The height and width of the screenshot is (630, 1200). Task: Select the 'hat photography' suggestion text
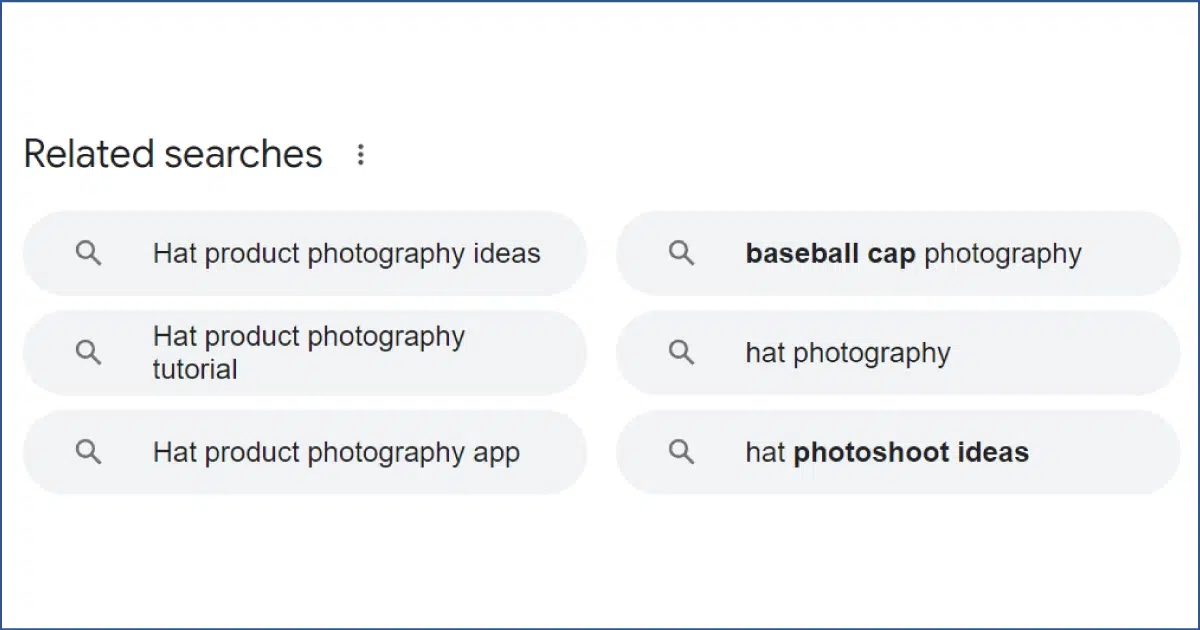[848, 353]
